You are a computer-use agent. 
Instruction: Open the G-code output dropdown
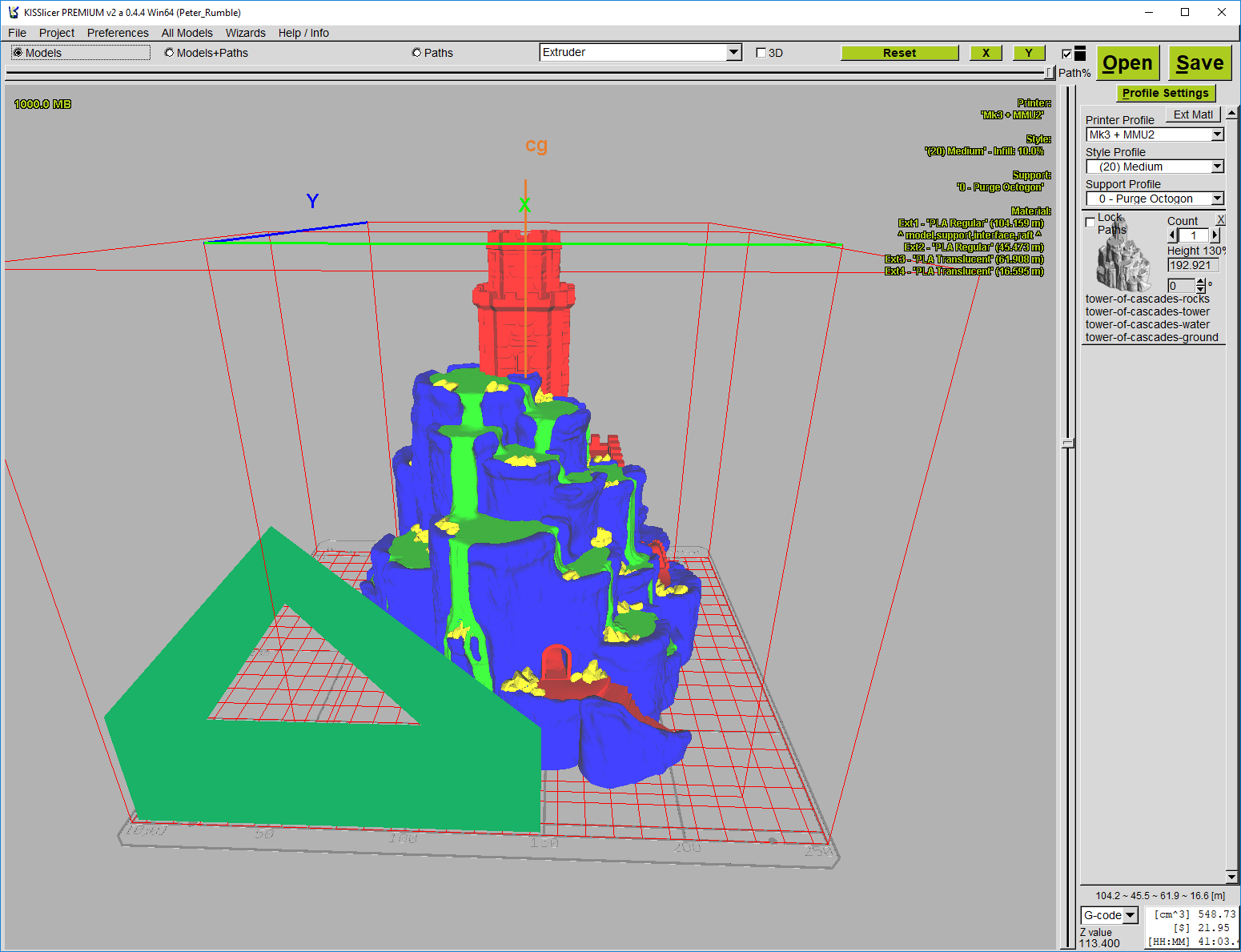[1109, 915]
